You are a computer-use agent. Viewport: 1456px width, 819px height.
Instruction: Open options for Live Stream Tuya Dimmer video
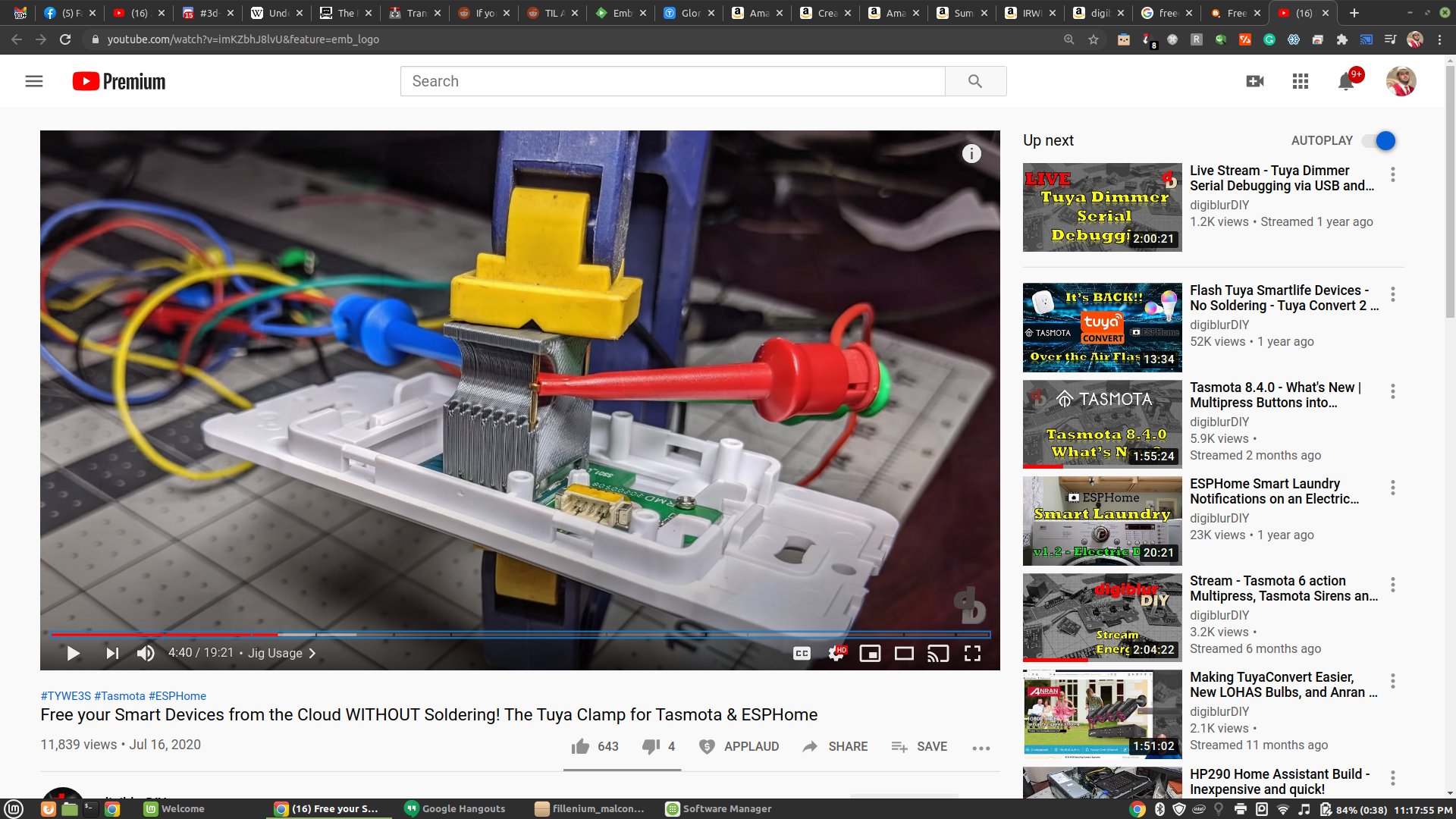pyautogui.click(x=1393, y=175)
